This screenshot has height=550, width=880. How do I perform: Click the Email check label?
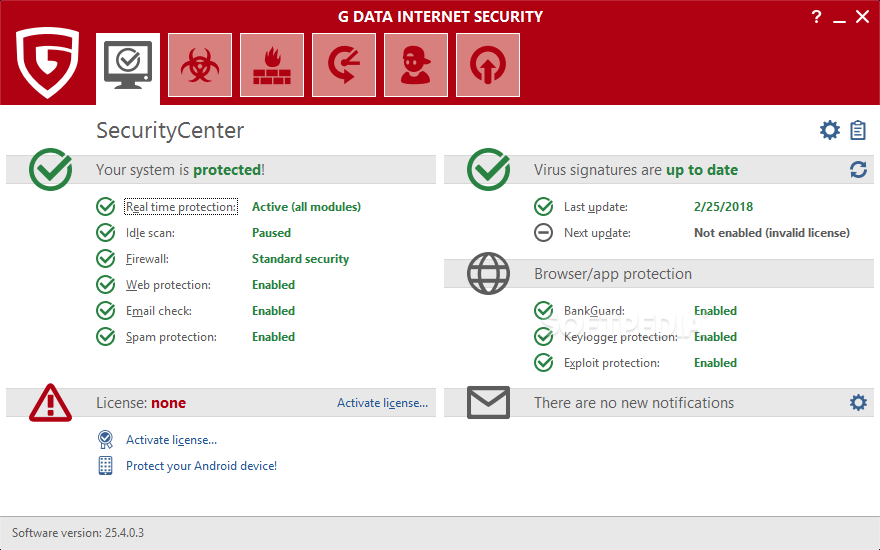159,311
